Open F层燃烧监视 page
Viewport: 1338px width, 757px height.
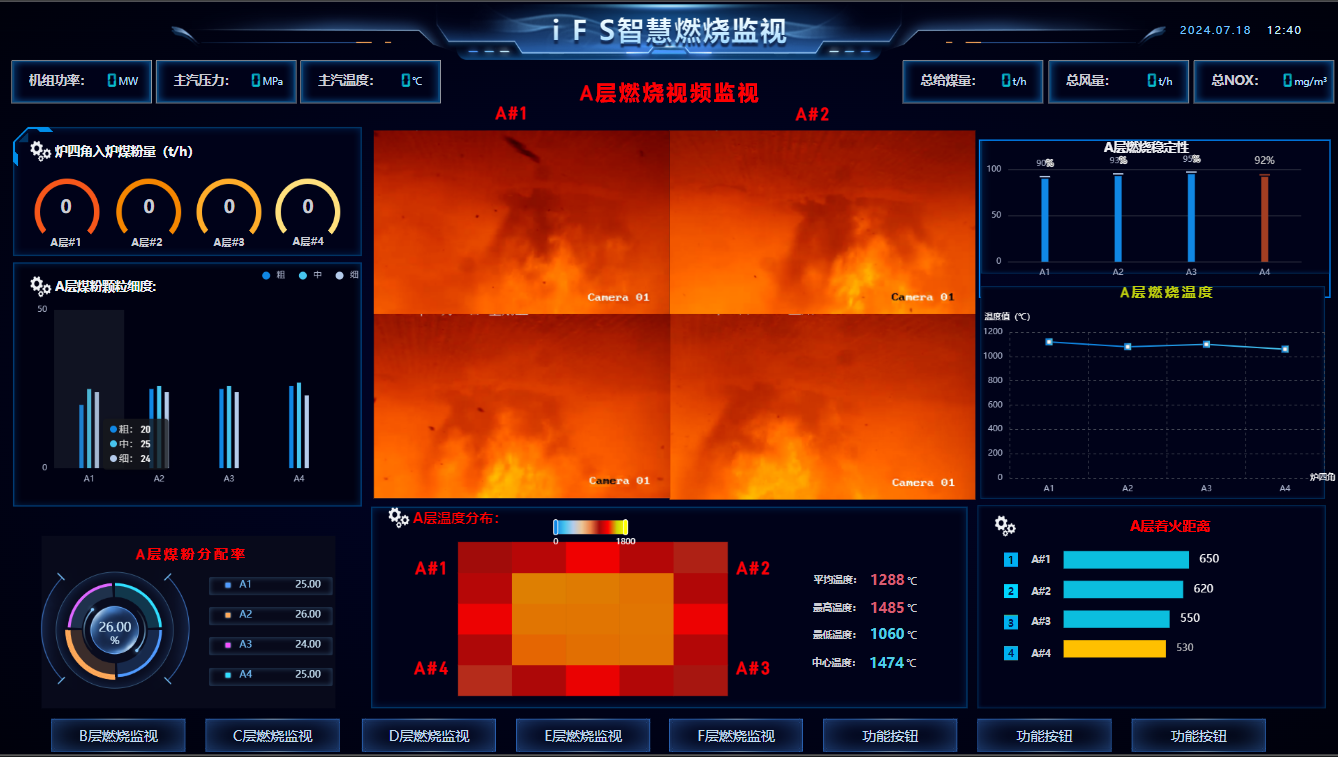[x=736, y=736]
